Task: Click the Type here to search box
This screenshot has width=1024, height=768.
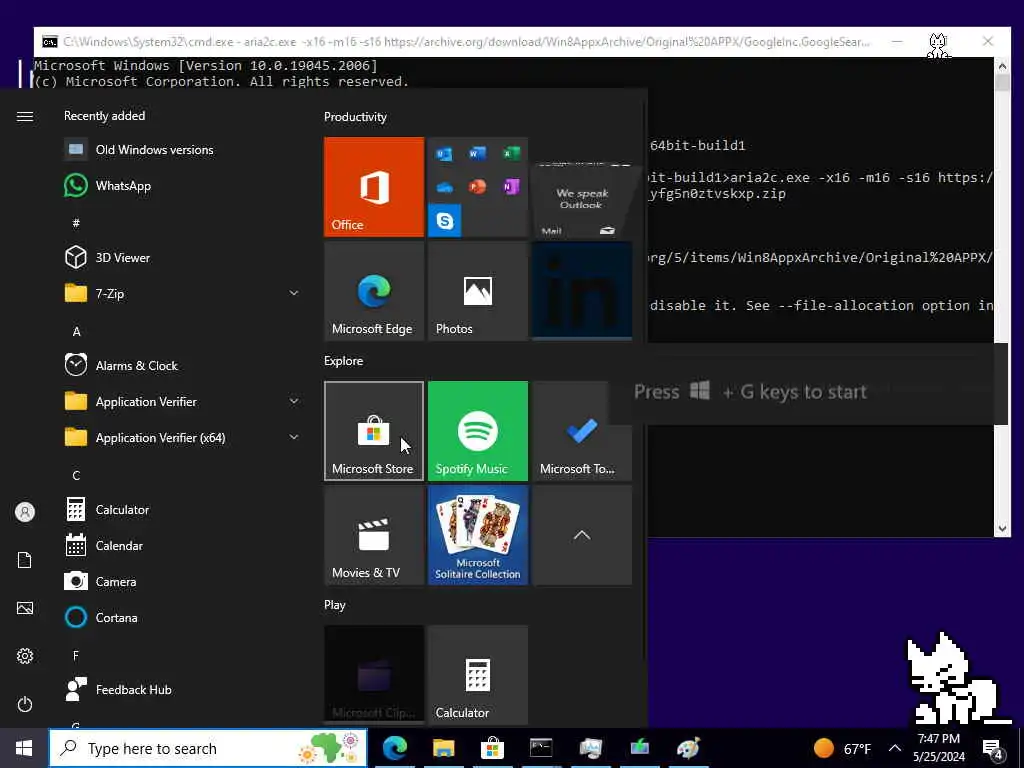Action: pos(208,748)
